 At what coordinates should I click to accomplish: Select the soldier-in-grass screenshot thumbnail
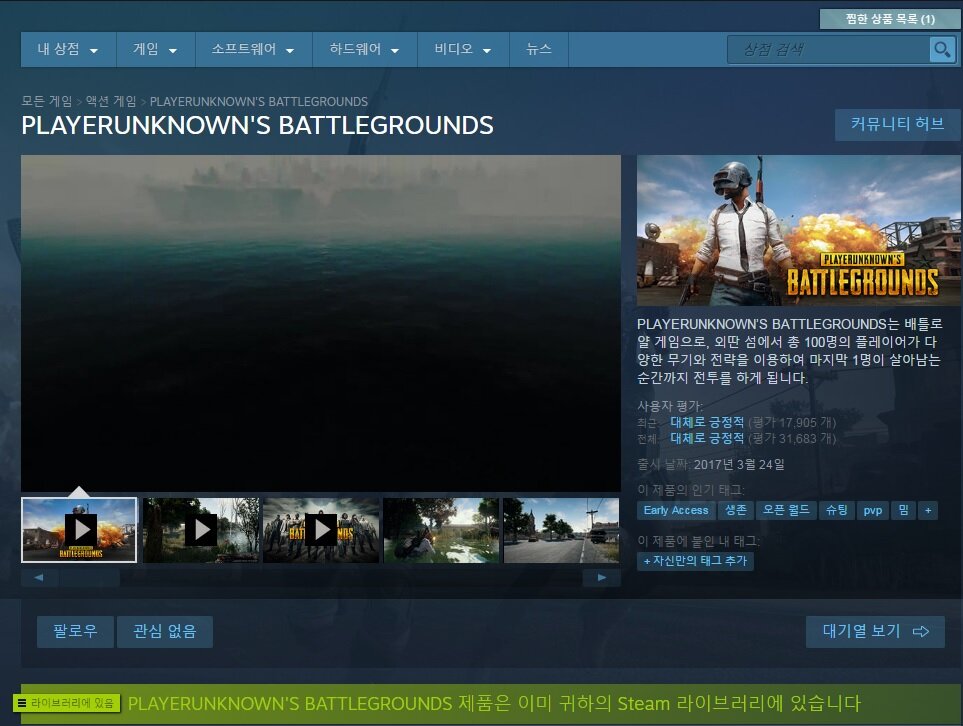pos(441,530)
